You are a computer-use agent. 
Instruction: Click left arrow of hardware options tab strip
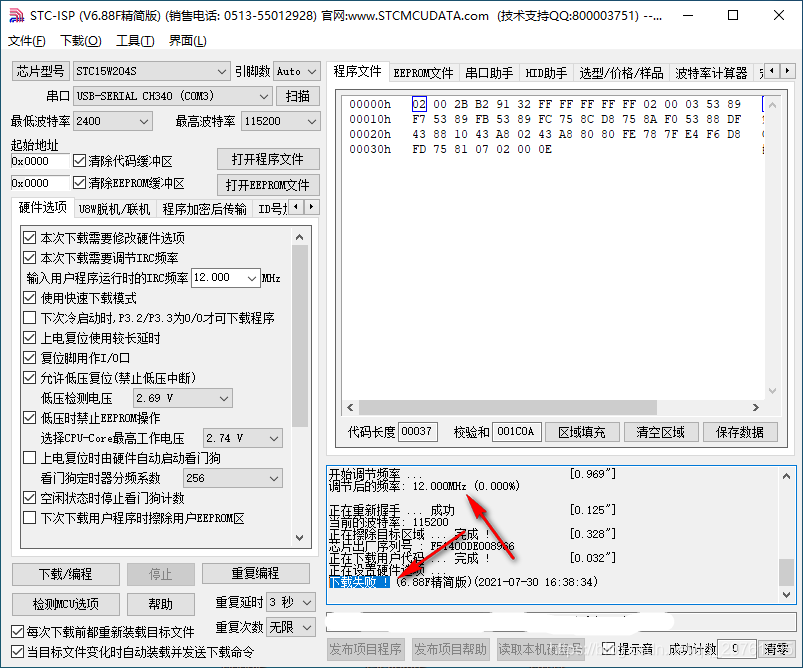(295, 207)
